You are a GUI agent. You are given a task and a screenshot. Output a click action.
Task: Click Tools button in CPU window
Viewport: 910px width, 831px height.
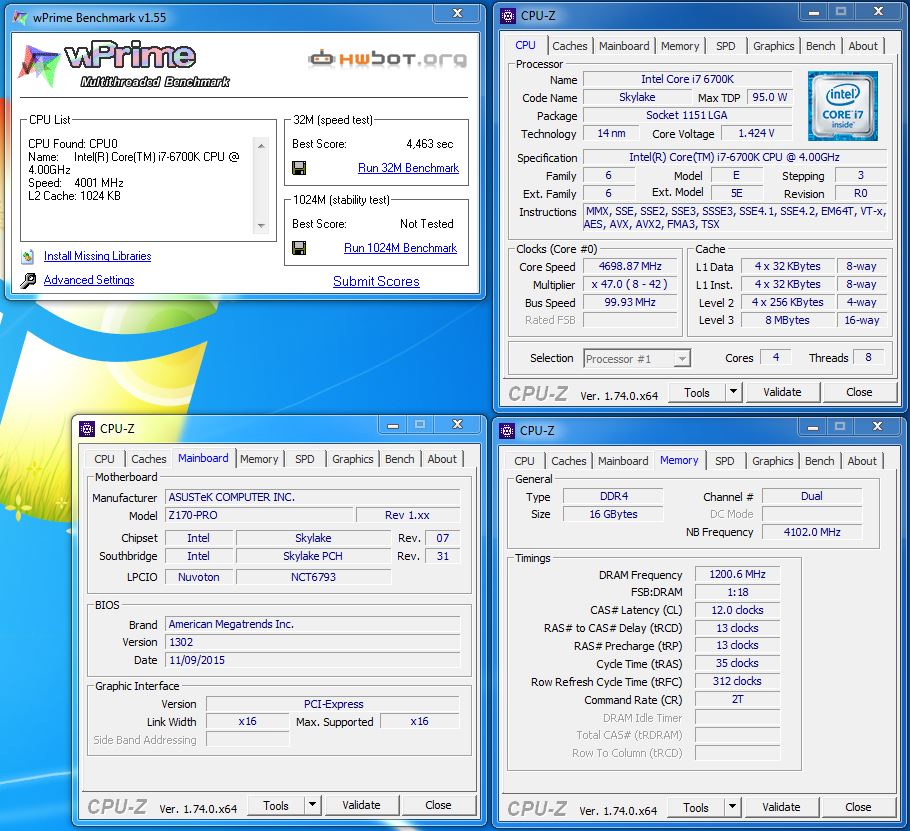[696, 392]
